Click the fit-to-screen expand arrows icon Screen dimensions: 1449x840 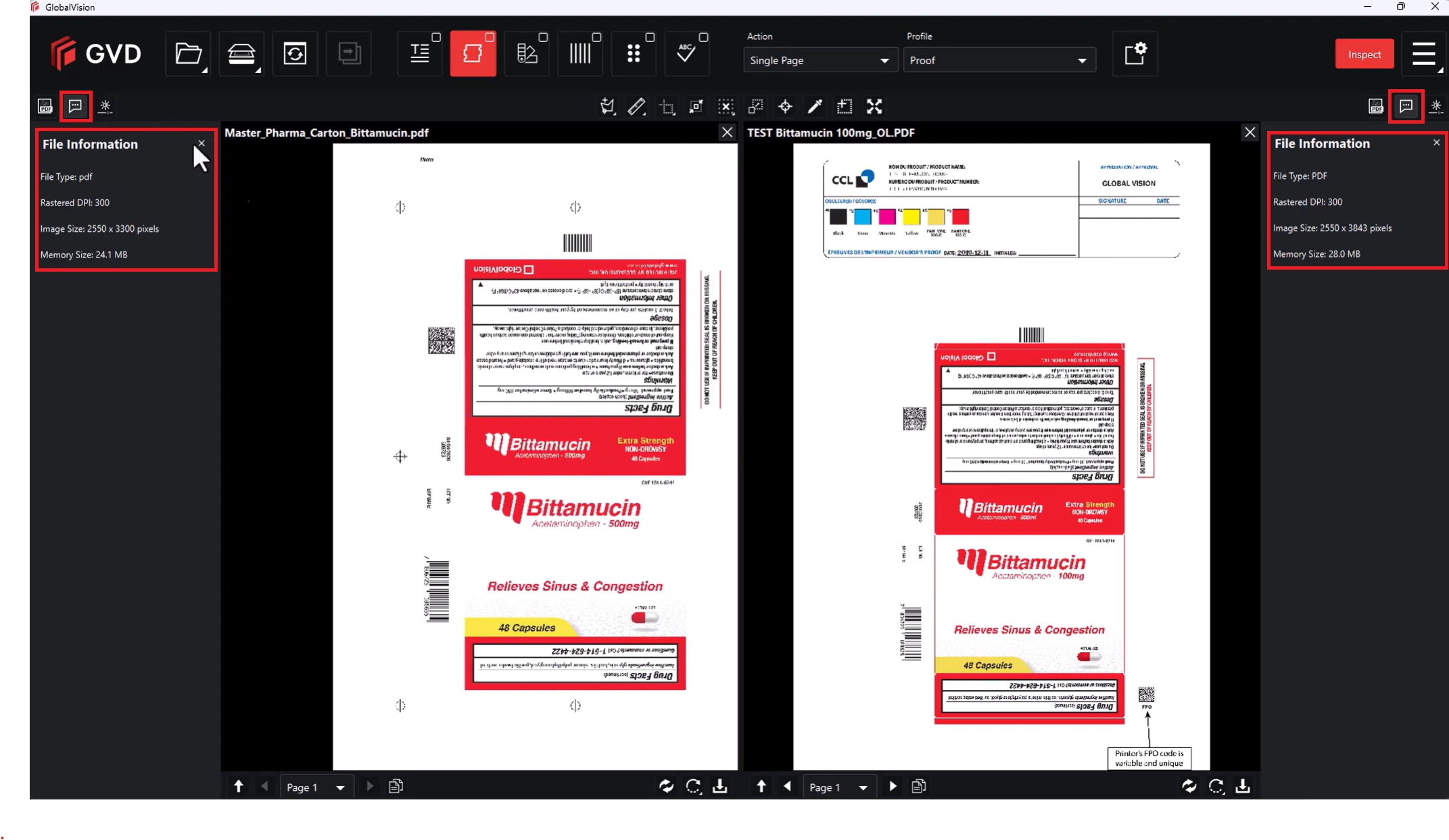[874, 106]
